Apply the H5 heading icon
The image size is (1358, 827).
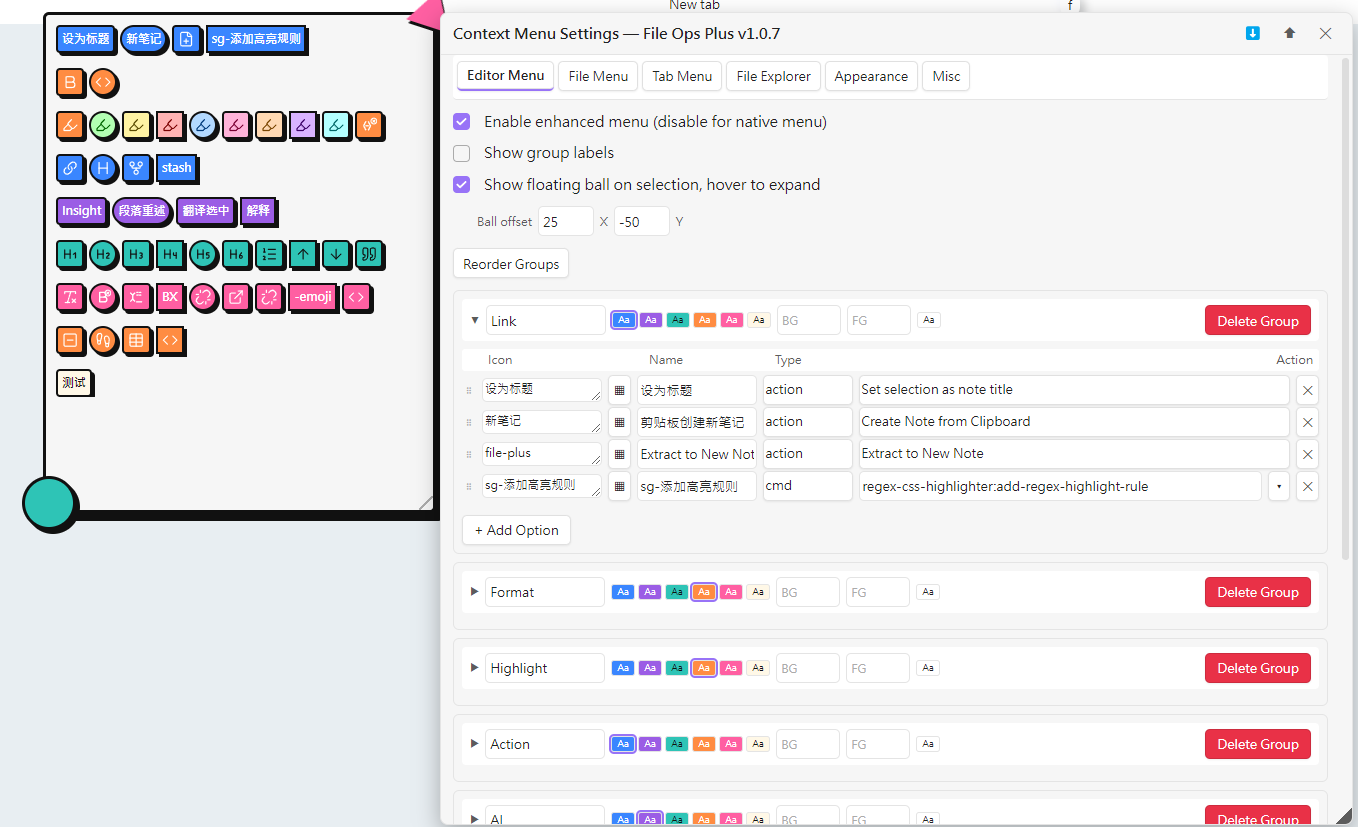[x=203, y=254]
